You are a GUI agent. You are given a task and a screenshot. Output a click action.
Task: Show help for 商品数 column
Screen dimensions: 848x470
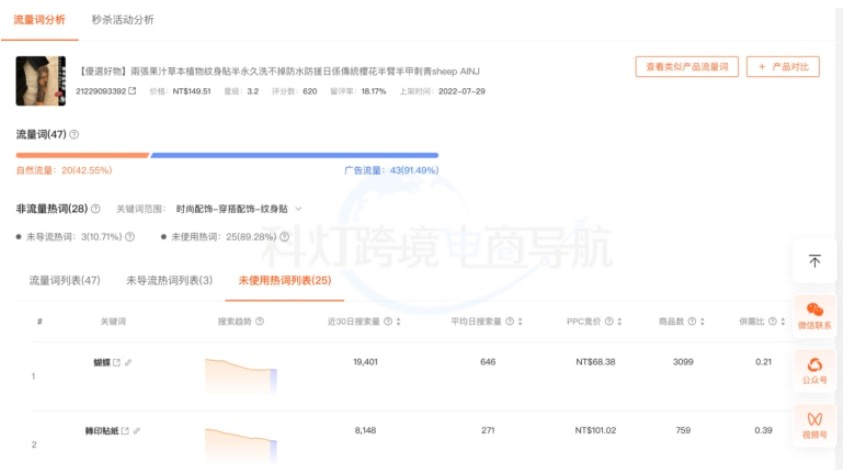coord(692,321)
